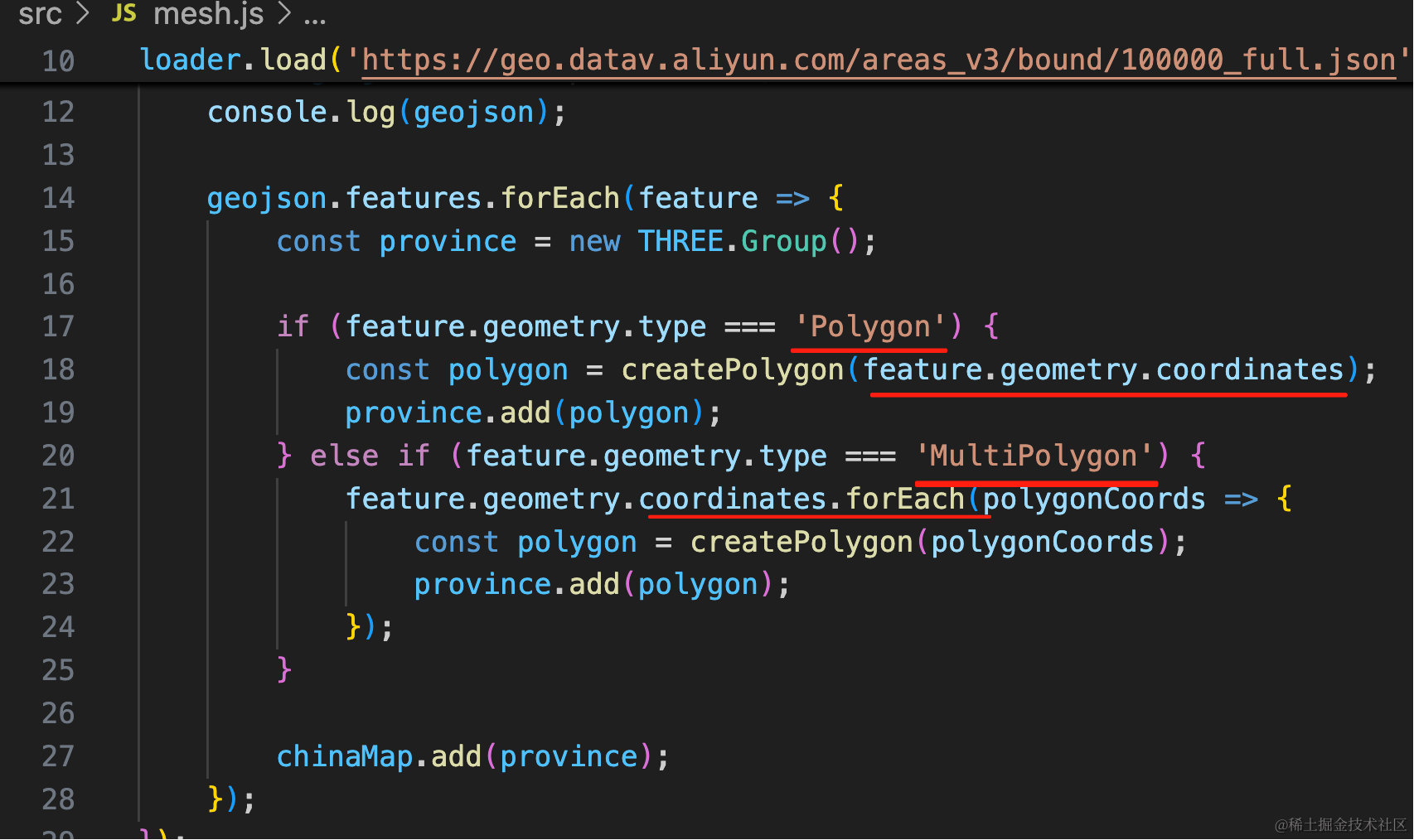Screen dimensions: 1414x840
Task: Click line number 10 in the gutter
Action: click(x=58, y=61)
